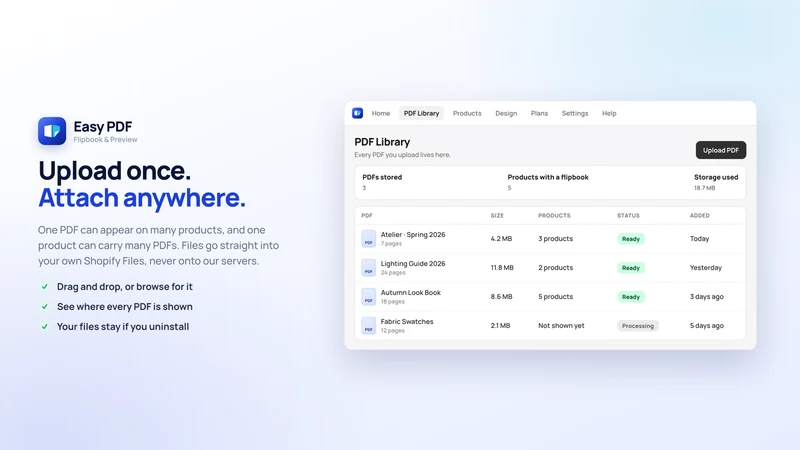Switch to the Products tab

(x=467, y=113)
